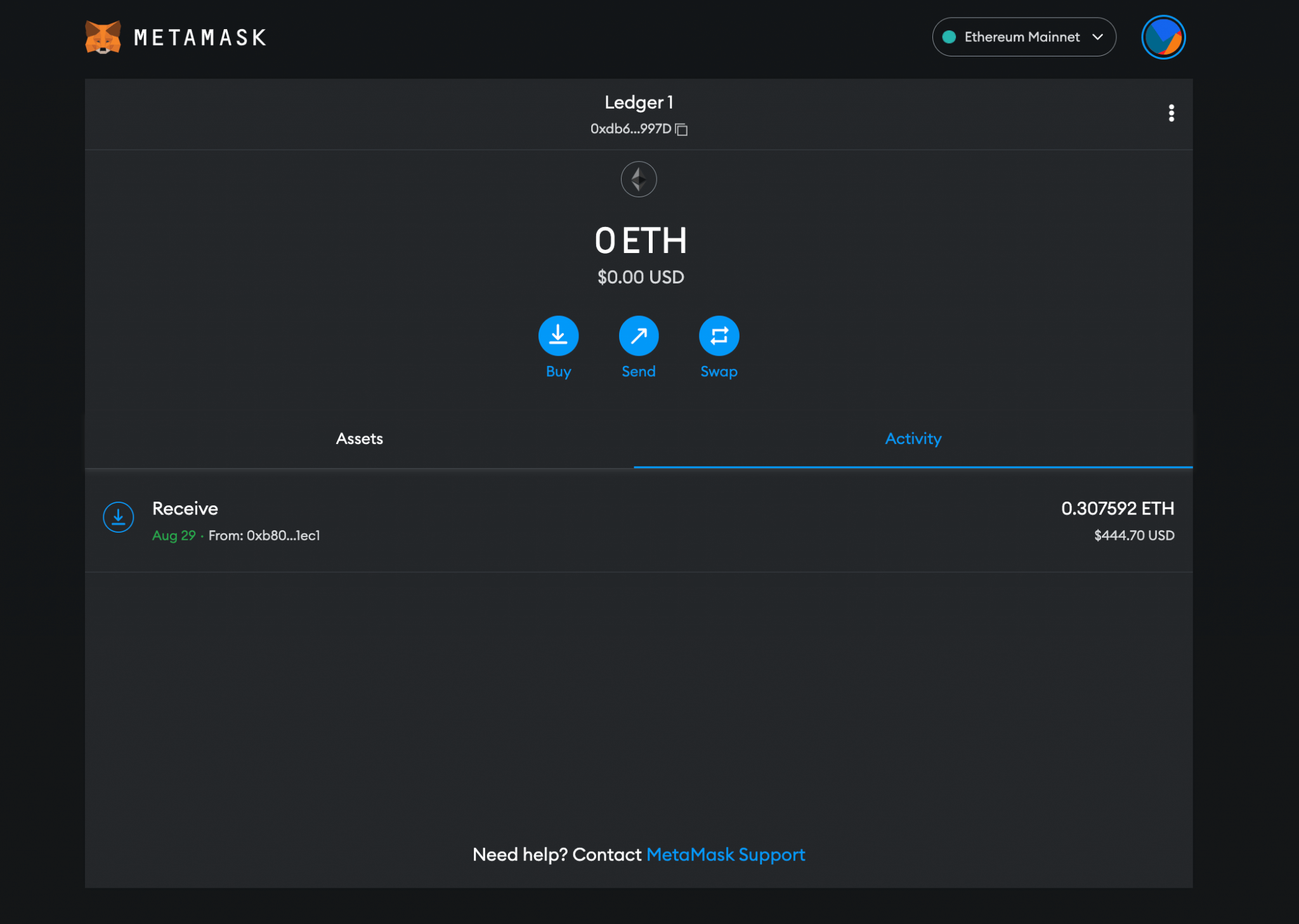1299x924 pixels.
Task: Click the receive arrow icon on the transaction
Action: pyautogui.click(x=118, y=517)
